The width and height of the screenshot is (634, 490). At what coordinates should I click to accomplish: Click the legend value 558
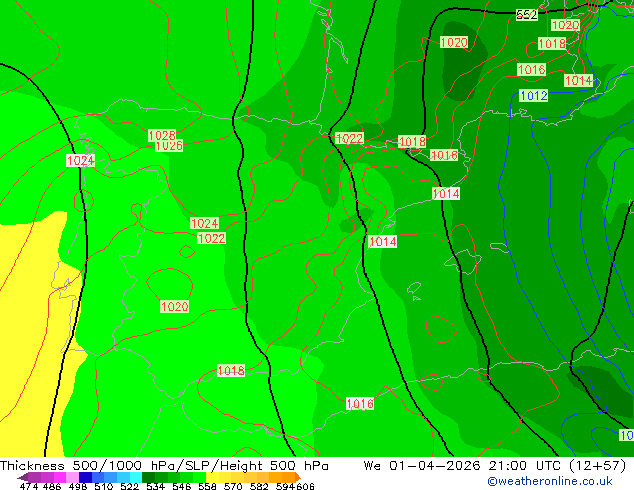click(x=207, y=486)
